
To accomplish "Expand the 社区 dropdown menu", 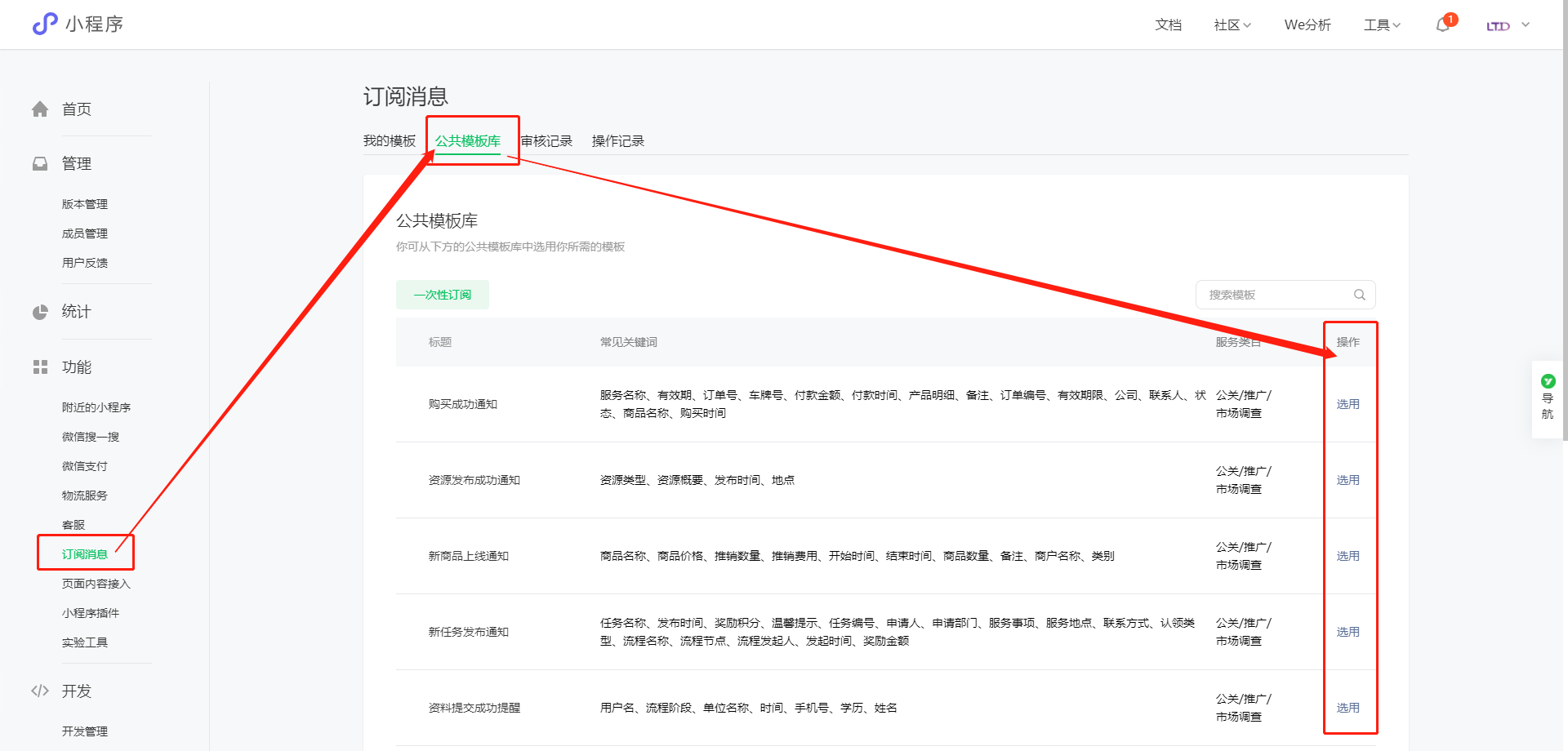I will click(1232, 25).
